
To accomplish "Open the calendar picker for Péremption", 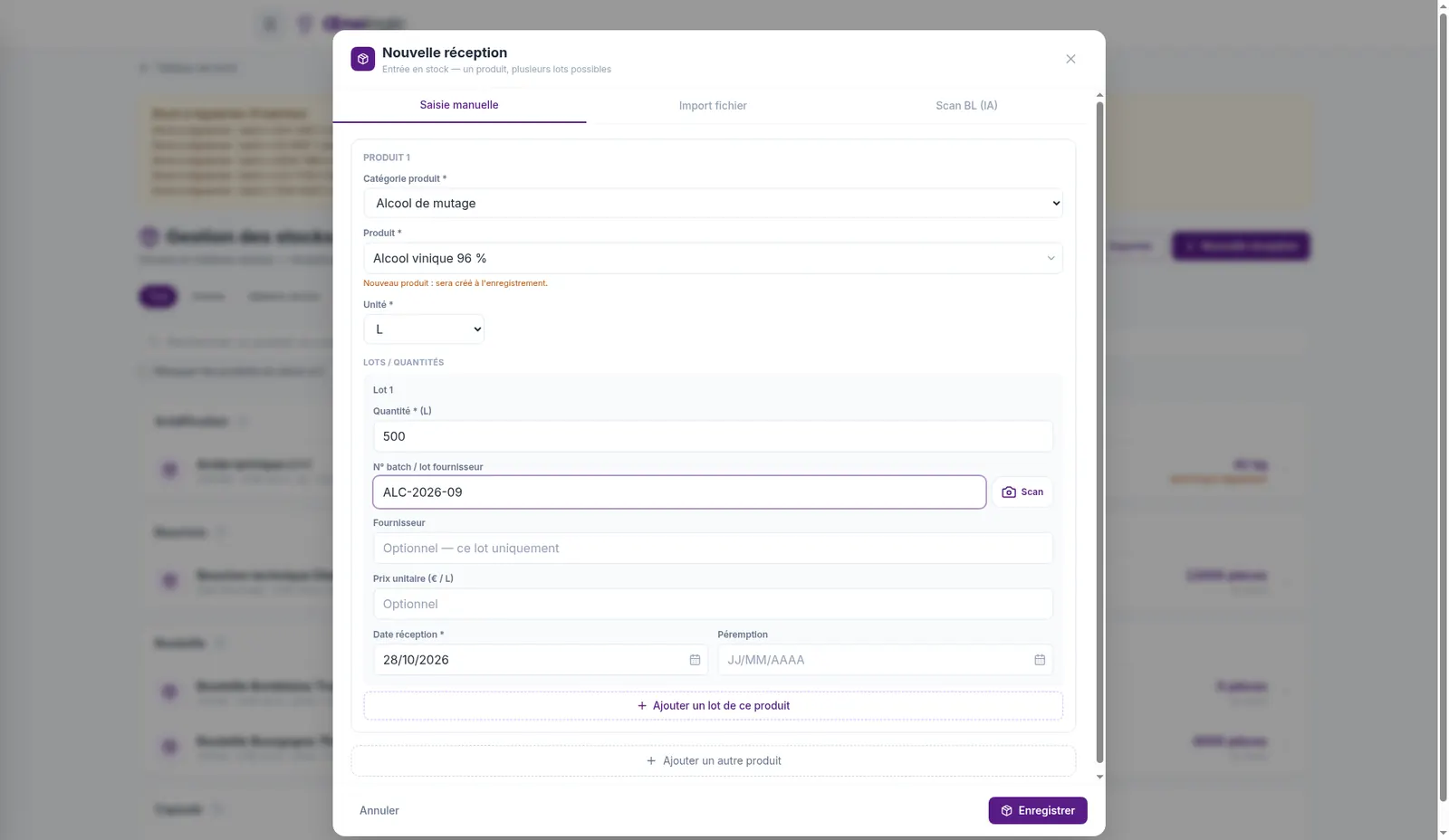I will tap(1040, 660).
